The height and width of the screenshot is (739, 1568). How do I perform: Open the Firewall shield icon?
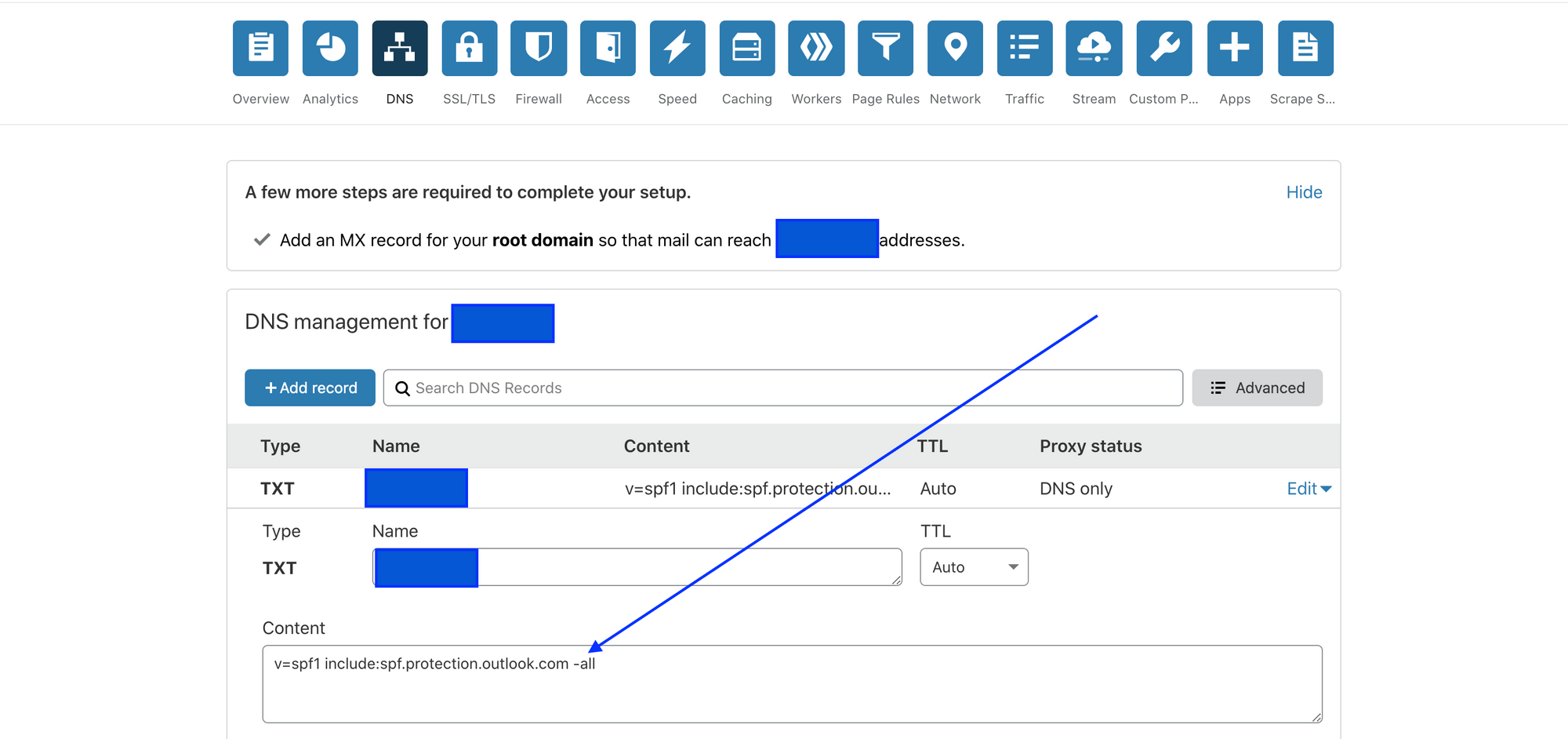[539, 49]
